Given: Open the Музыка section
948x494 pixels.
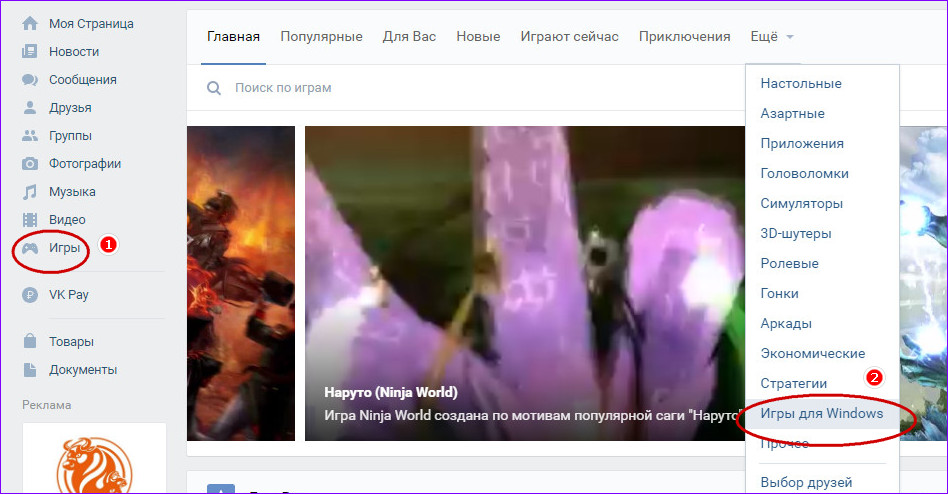Looking at the screenshot, I should point(72,192).
